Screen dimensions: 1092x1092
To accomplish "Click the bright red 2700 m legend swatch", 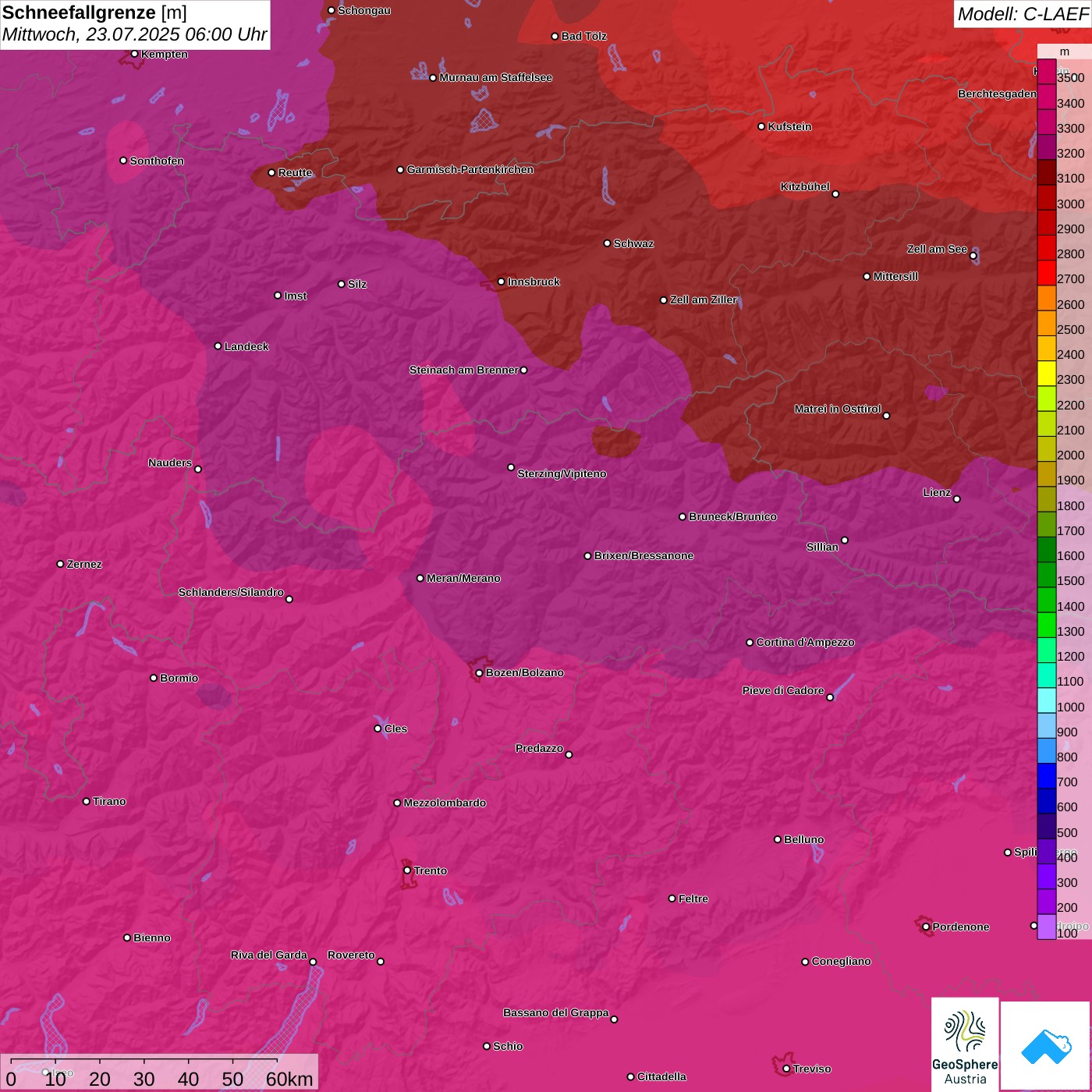I will click(1046, 273).
